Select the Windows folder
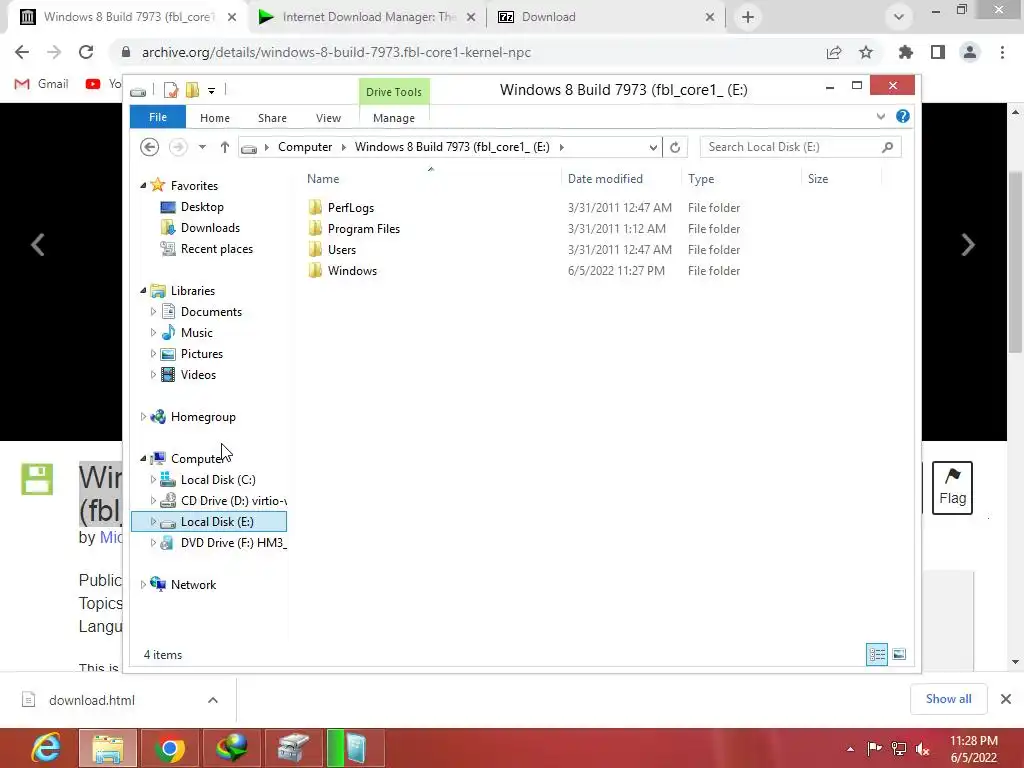This screenshot has width=1024, height=768. 352,270
